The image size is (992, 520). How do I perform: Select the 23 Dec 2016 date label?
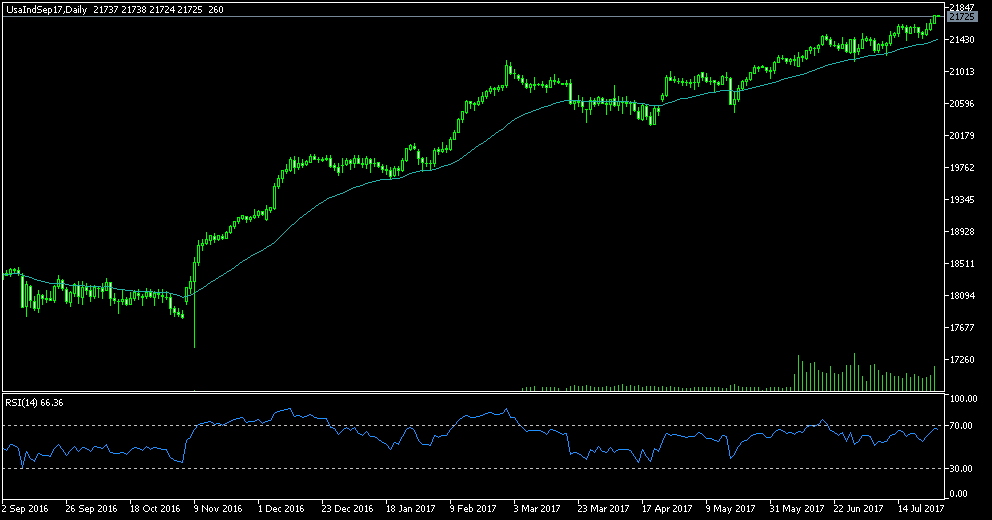coord(347,509)
